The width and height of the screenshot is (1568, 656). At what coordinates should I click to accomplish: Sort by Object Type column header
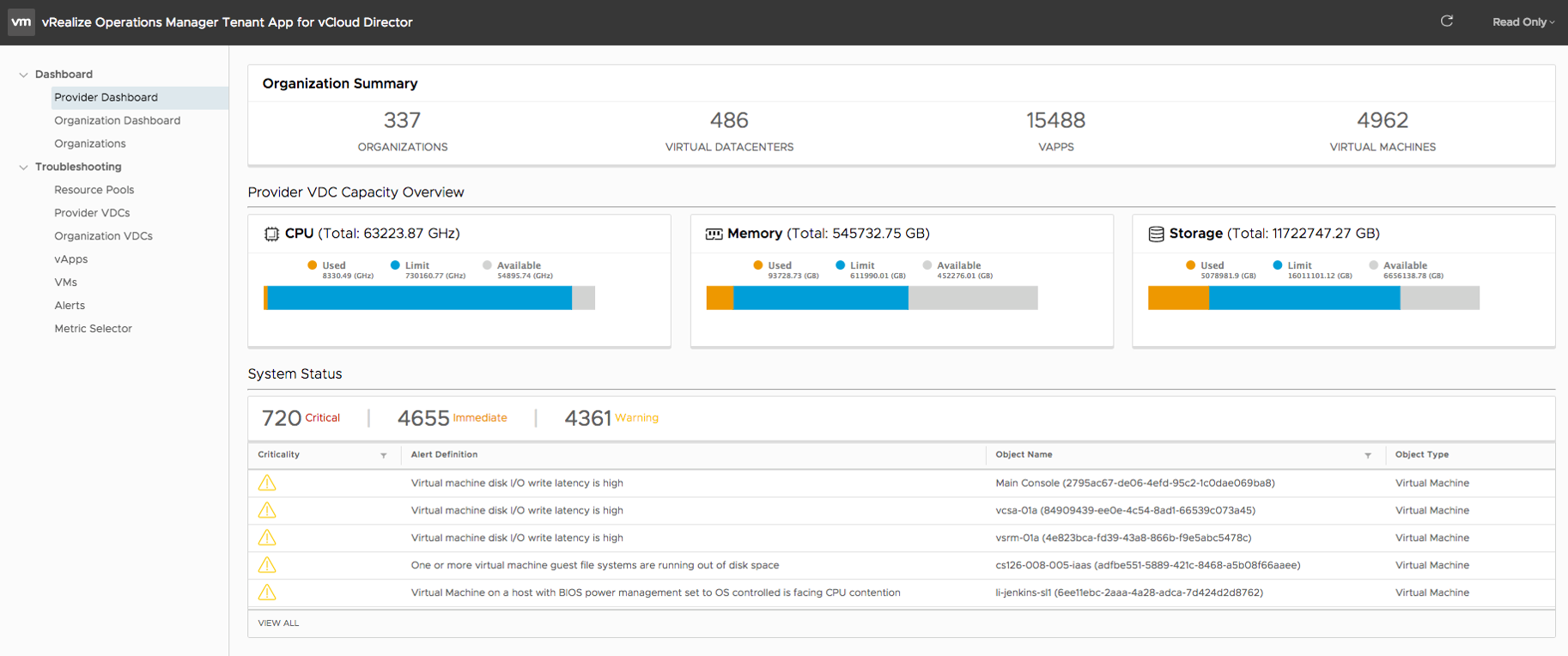[1422, 455]
